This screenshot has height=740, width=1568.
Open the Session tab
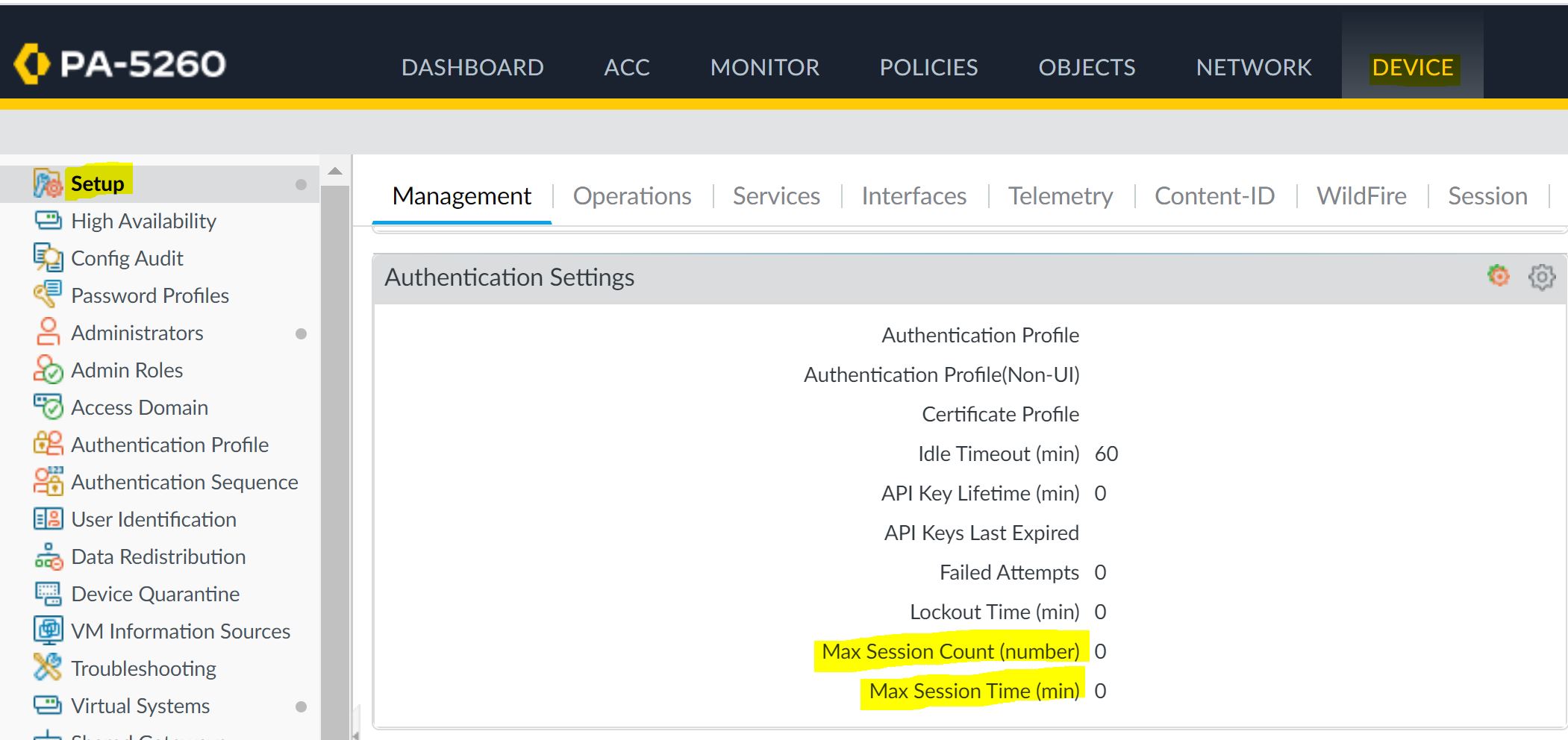1487,196
